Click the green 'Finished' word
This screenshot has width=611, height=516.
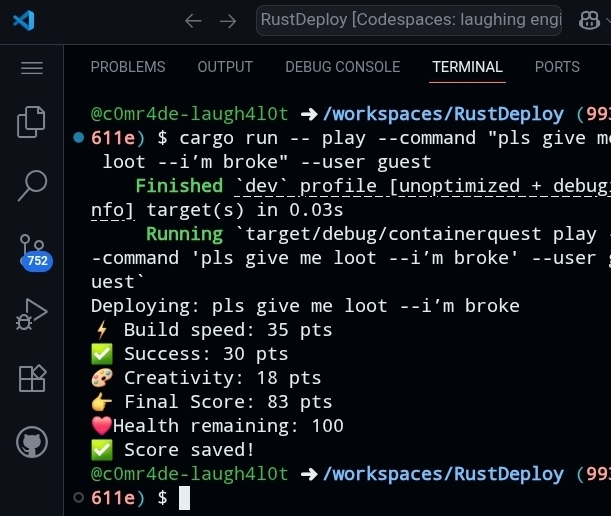click(x=179, y=186)
